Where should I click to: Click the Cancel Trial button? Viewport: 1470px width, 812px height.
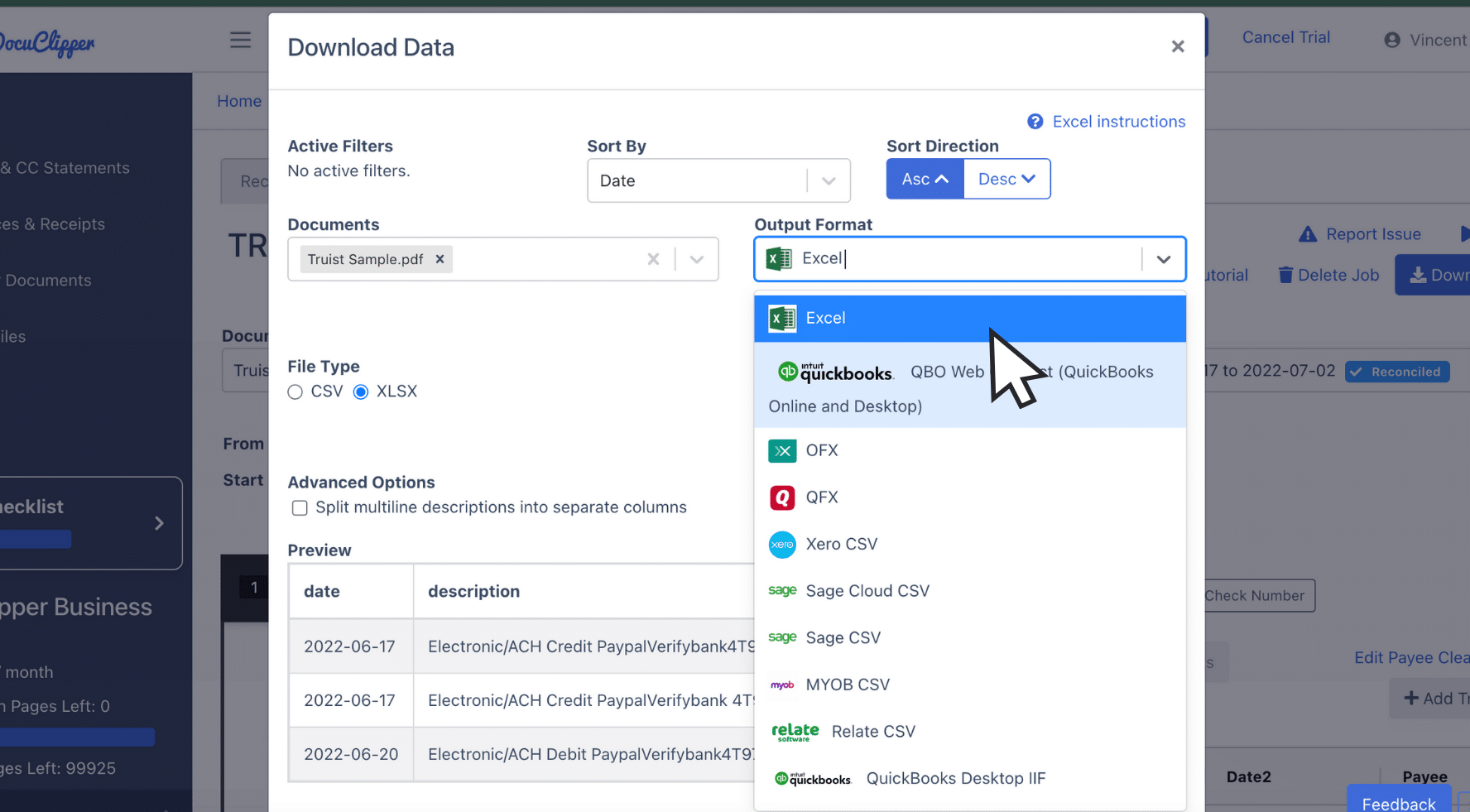click(1285, 37)
